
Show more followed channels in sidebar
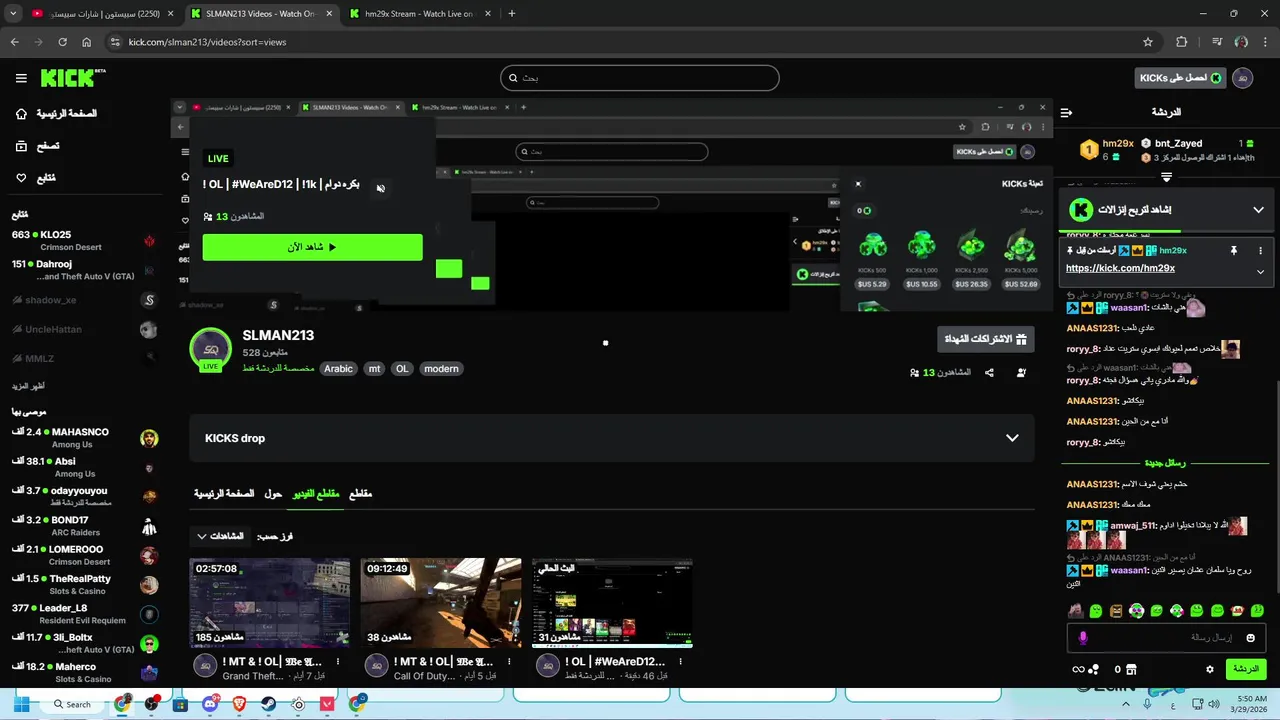click(28, 386)
